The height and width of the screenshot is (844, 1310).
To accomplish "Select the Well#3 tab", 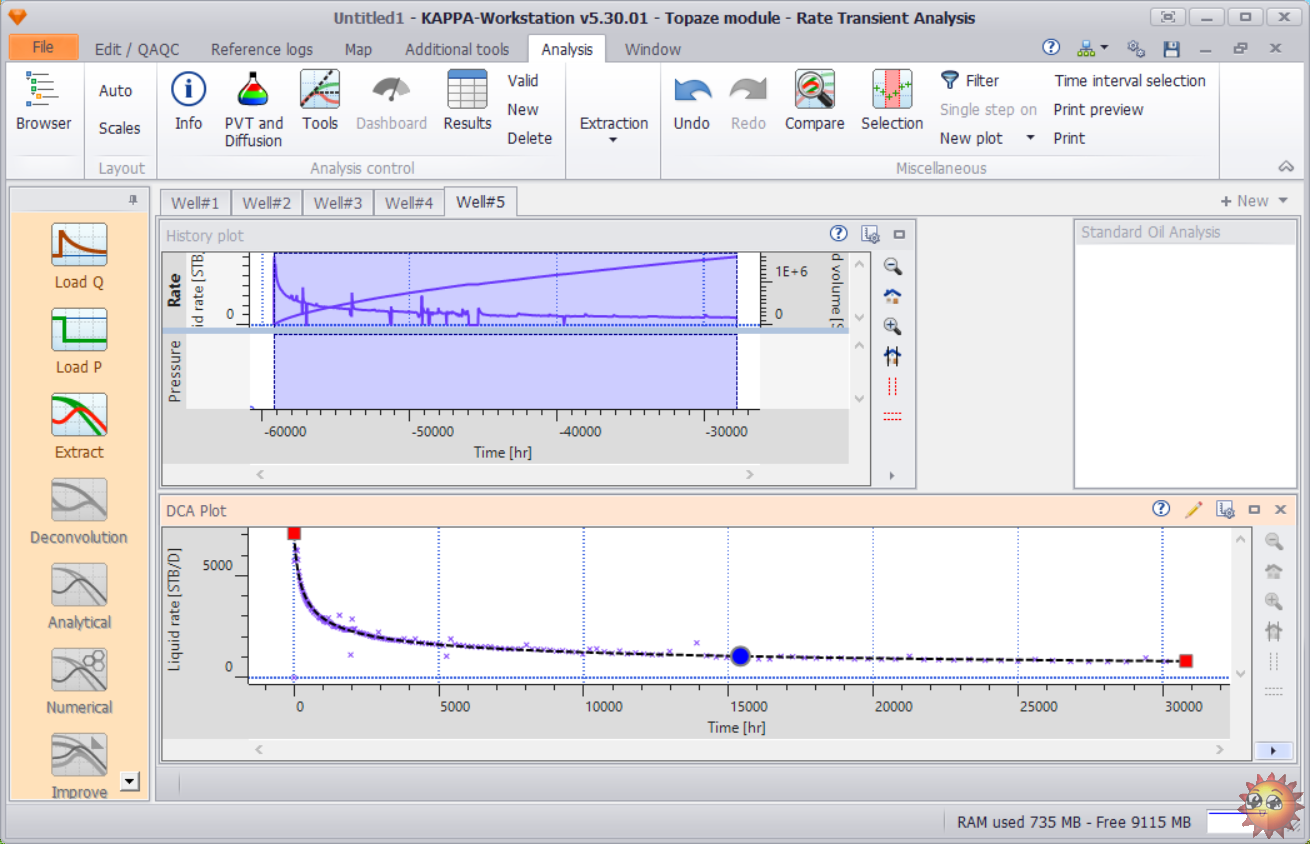I will [x=338, y=202].
